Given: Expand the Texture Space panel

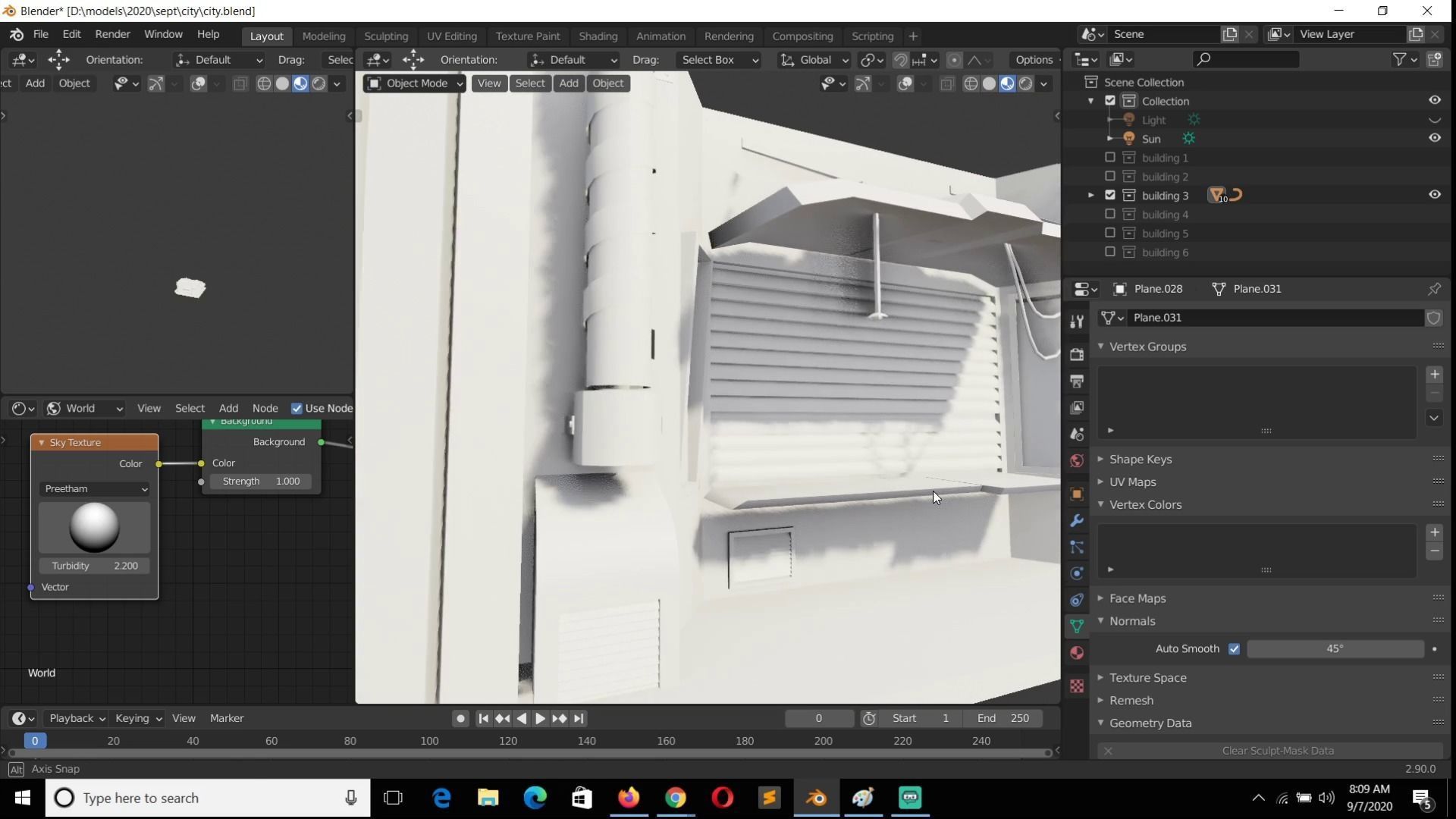Looking at the screenshot, I should tap(1147, 678).
